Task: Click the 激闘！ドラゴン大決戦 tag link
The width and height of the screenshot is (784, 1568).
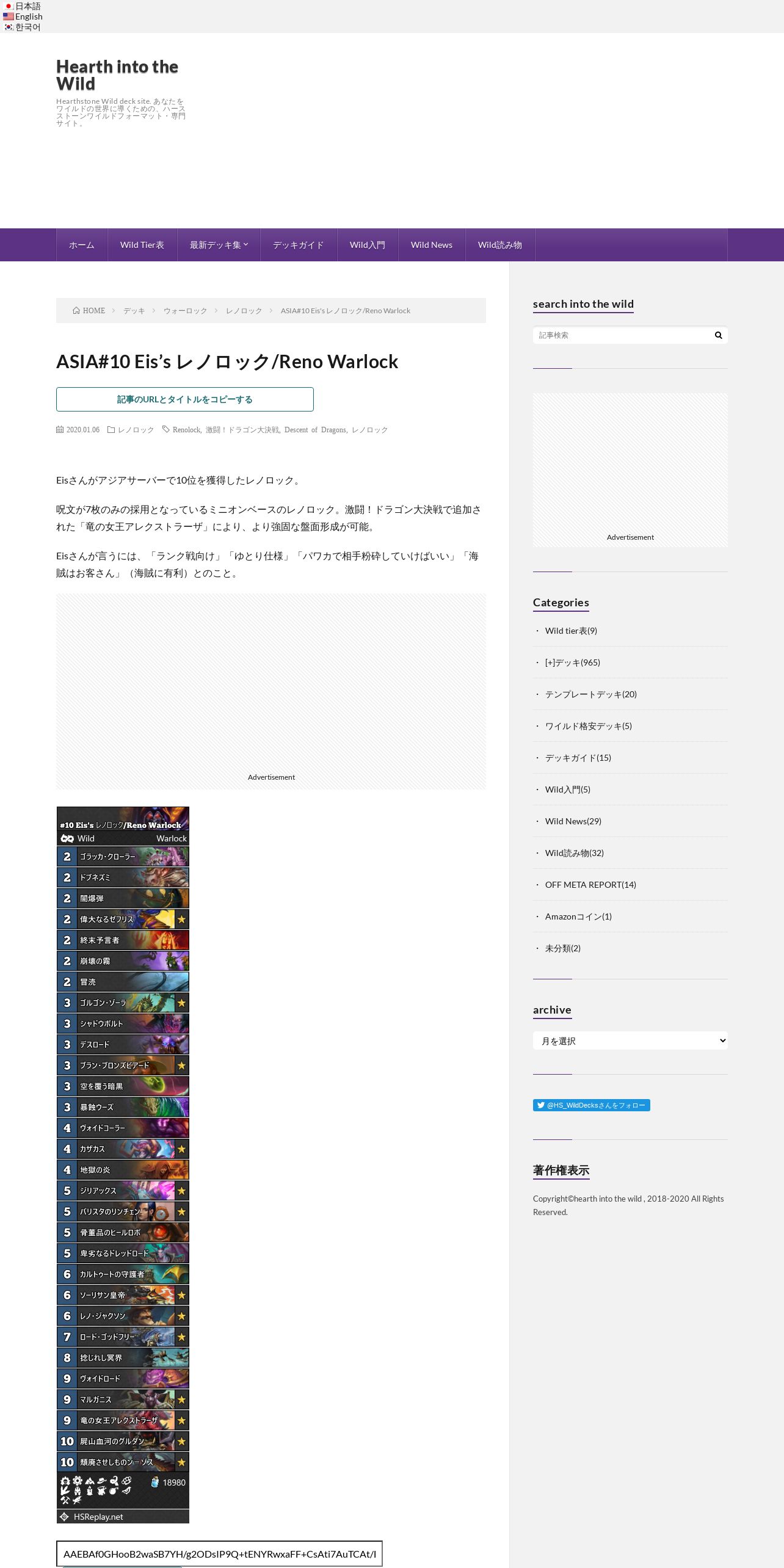Action: tap(242, 430)
